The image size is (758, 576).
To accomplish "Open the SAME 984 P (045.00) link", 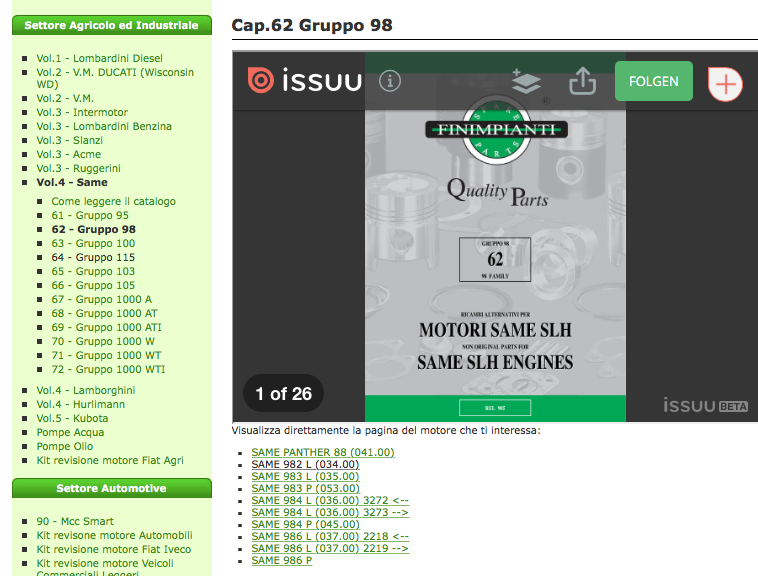I will coord(305,524).
